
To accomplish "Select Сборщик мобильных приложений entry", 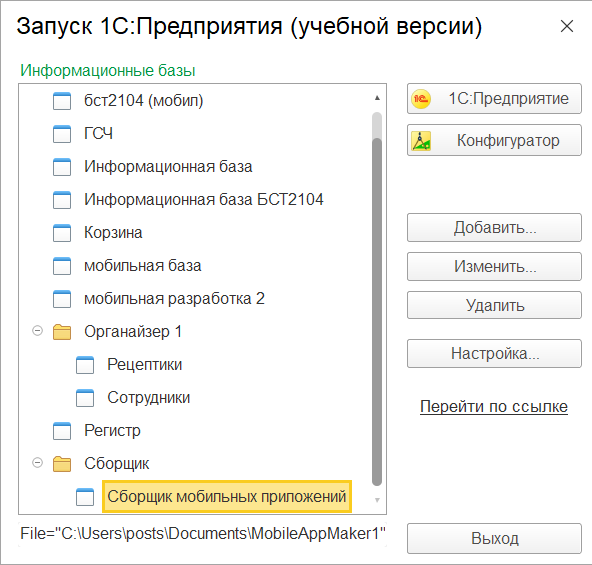I will click(x=227, y=497).
